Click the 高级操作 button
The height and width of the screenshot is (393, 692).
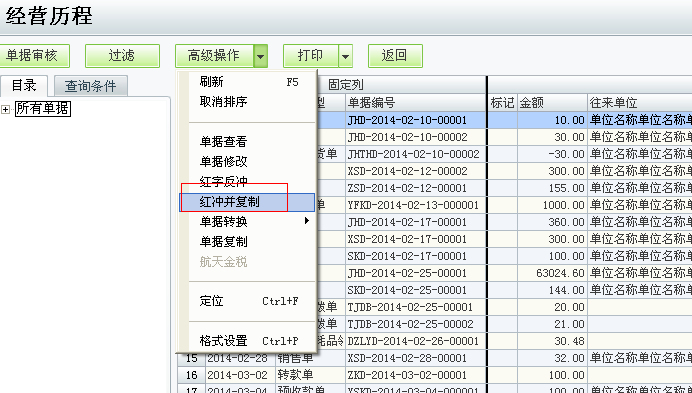[214, 56]
